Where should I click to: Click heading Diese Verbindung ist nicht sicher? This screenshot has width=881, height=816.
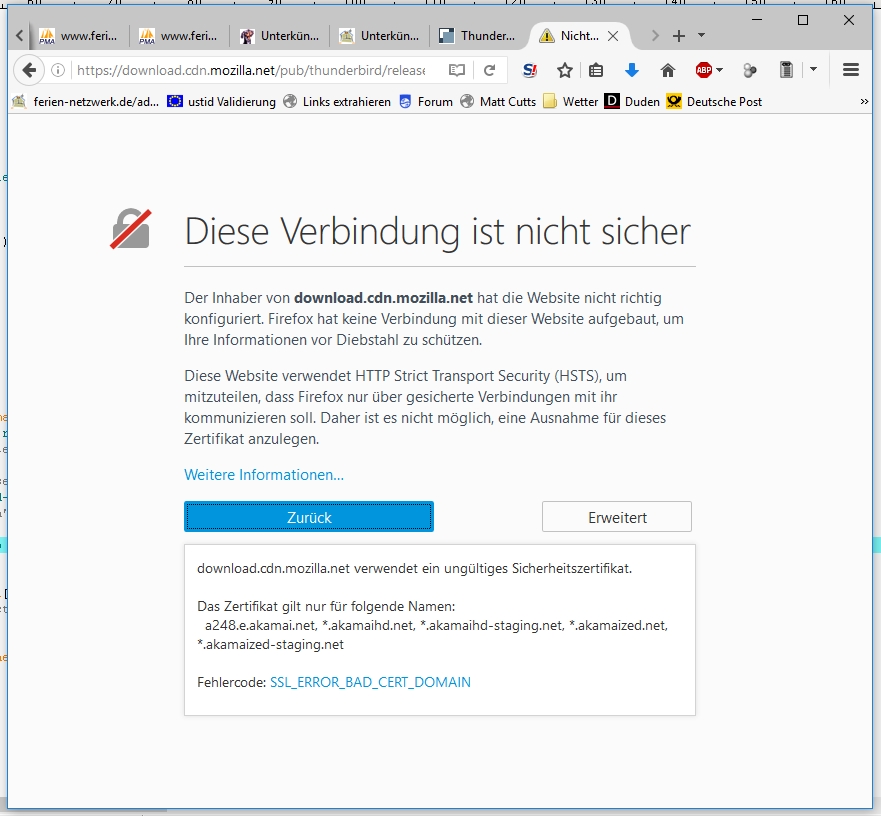437,231
